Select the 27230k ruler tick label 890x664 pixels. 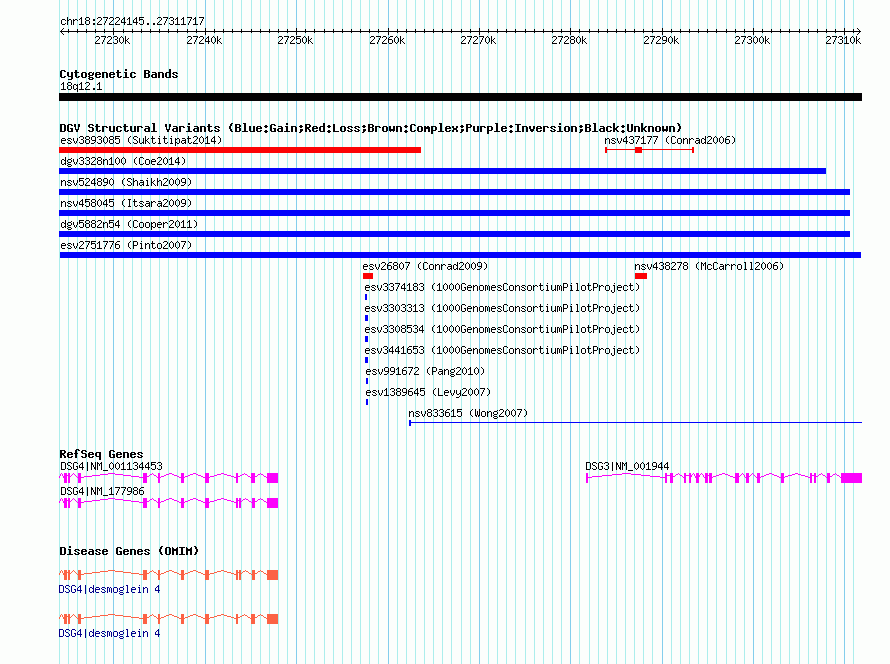click(x=112, y=40)
